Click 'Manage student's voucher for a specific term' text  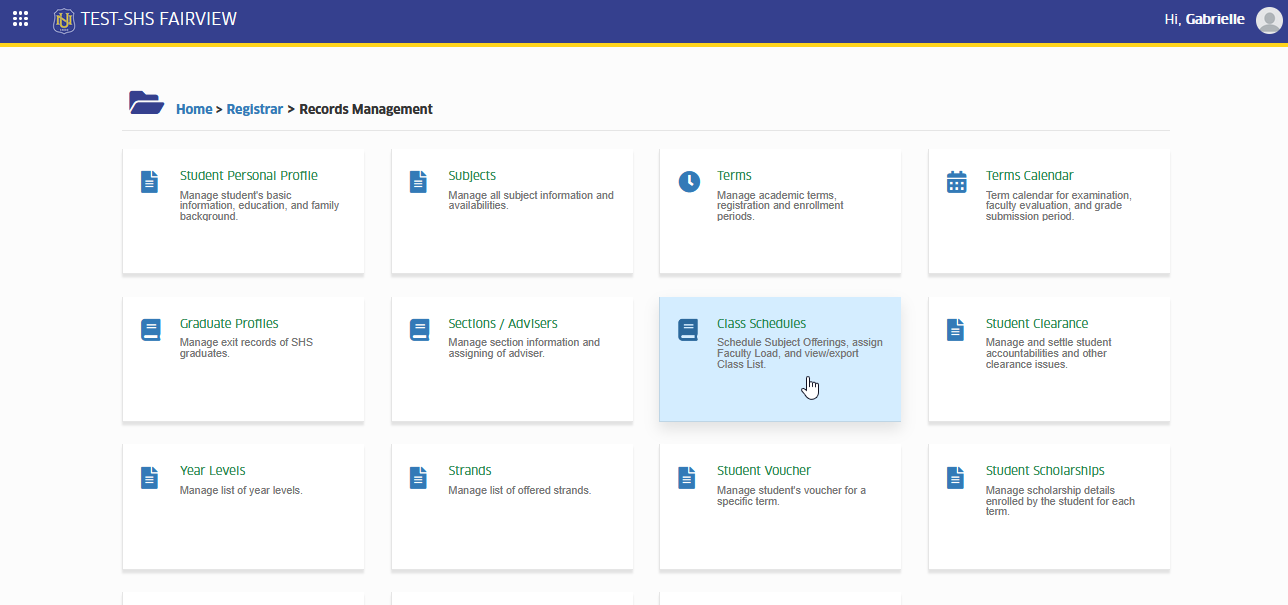pos(792,496)
